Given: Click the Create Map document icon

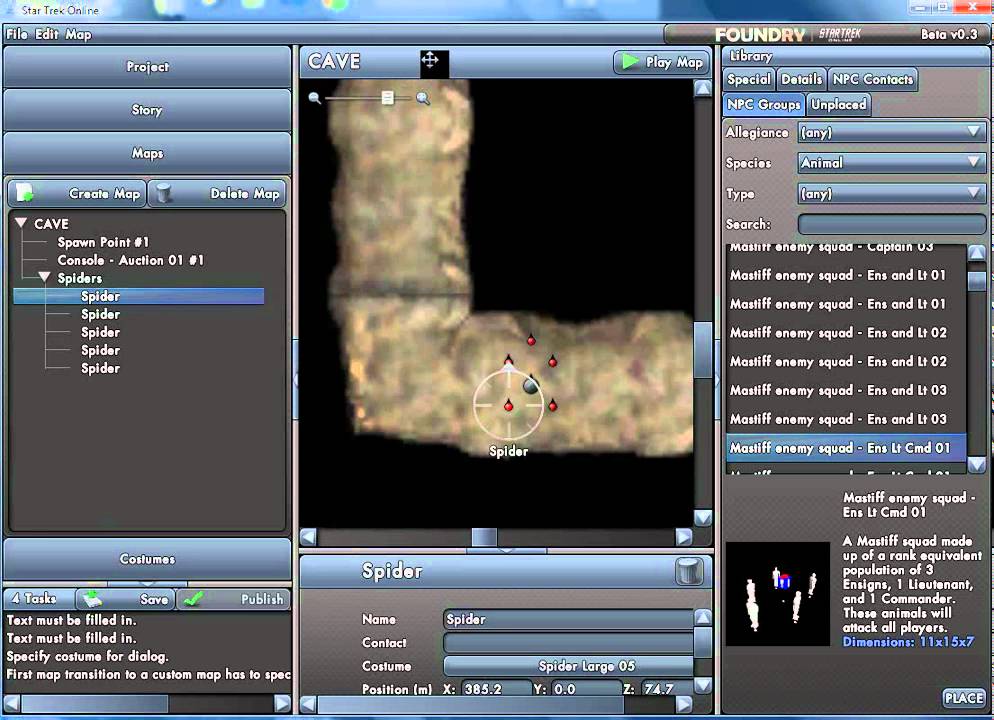Looking at the screenshot, I should (25, 192).
